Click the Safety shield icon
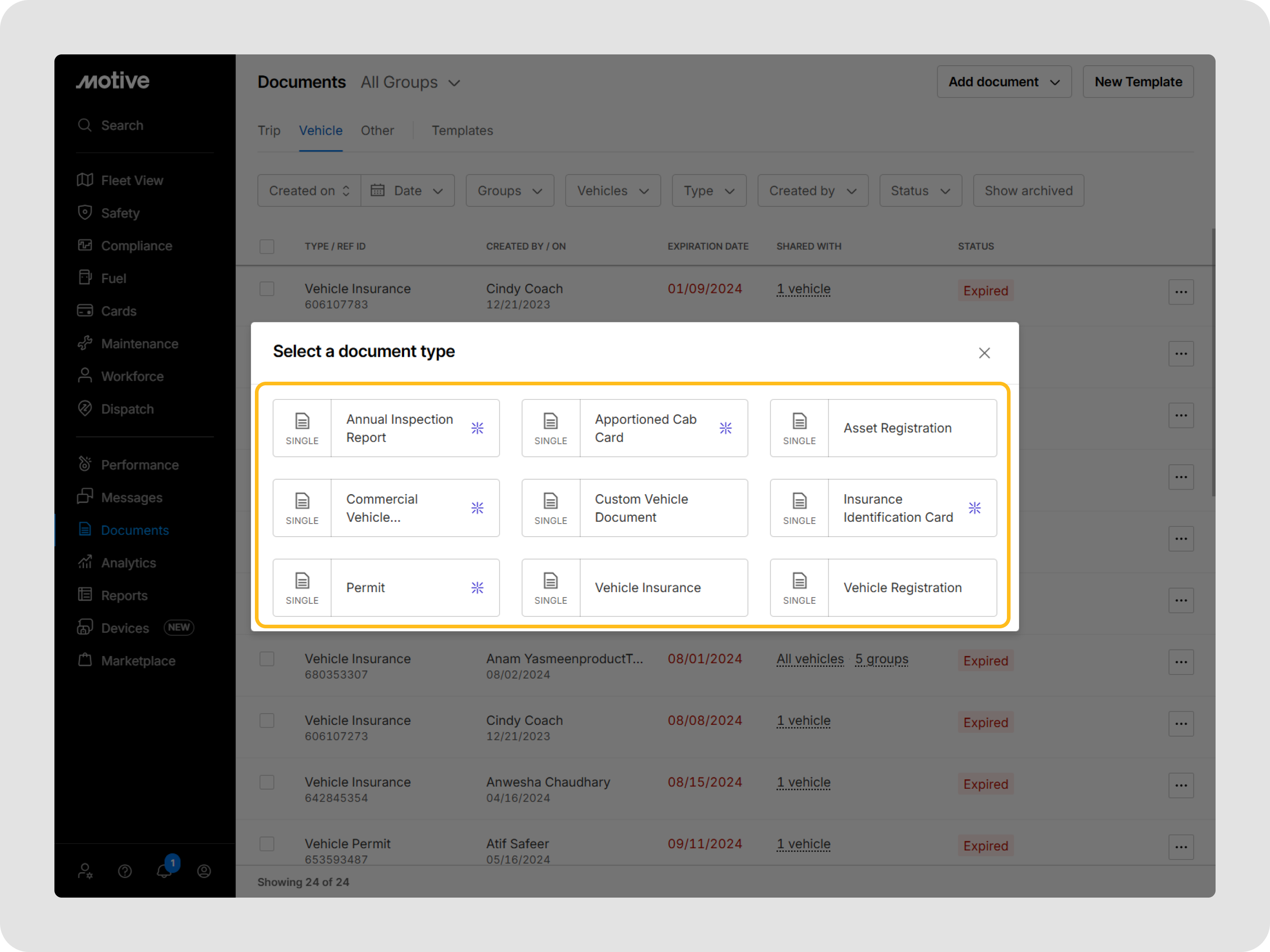Viewport: 1270px width, 952px height. (x=85, y=213)
